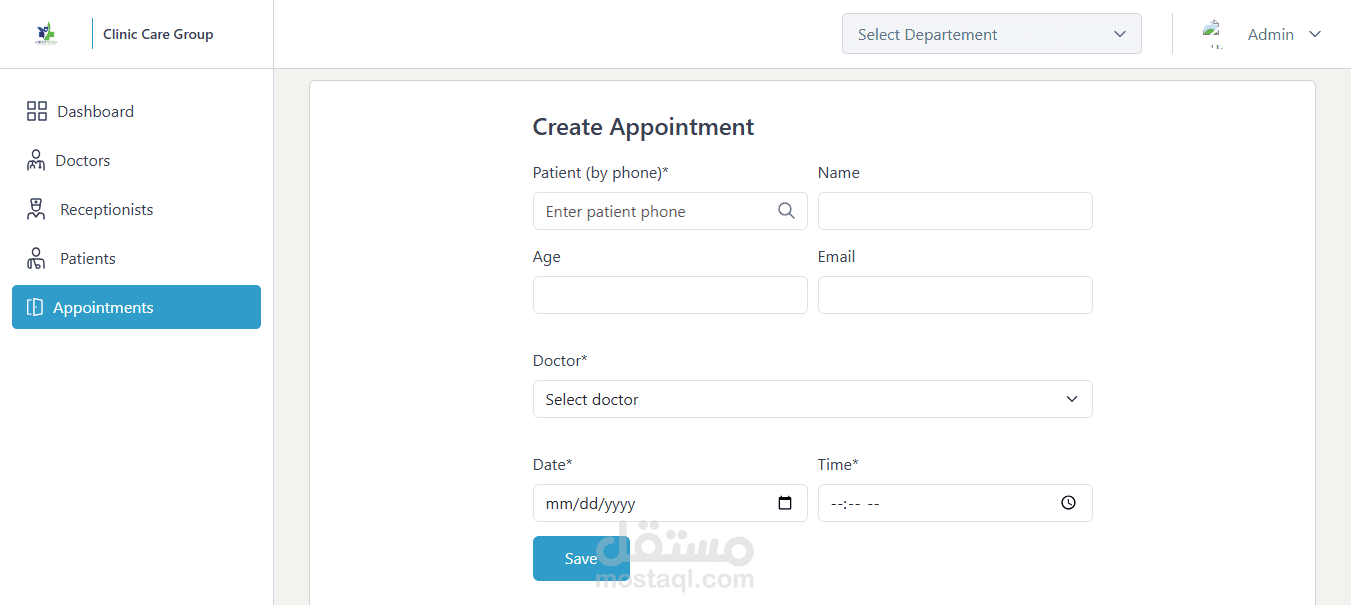The width and height of the screenshot is (1351, 605).
Task: Click the Doctors sidebar icon
Action: tap(36, 160)
